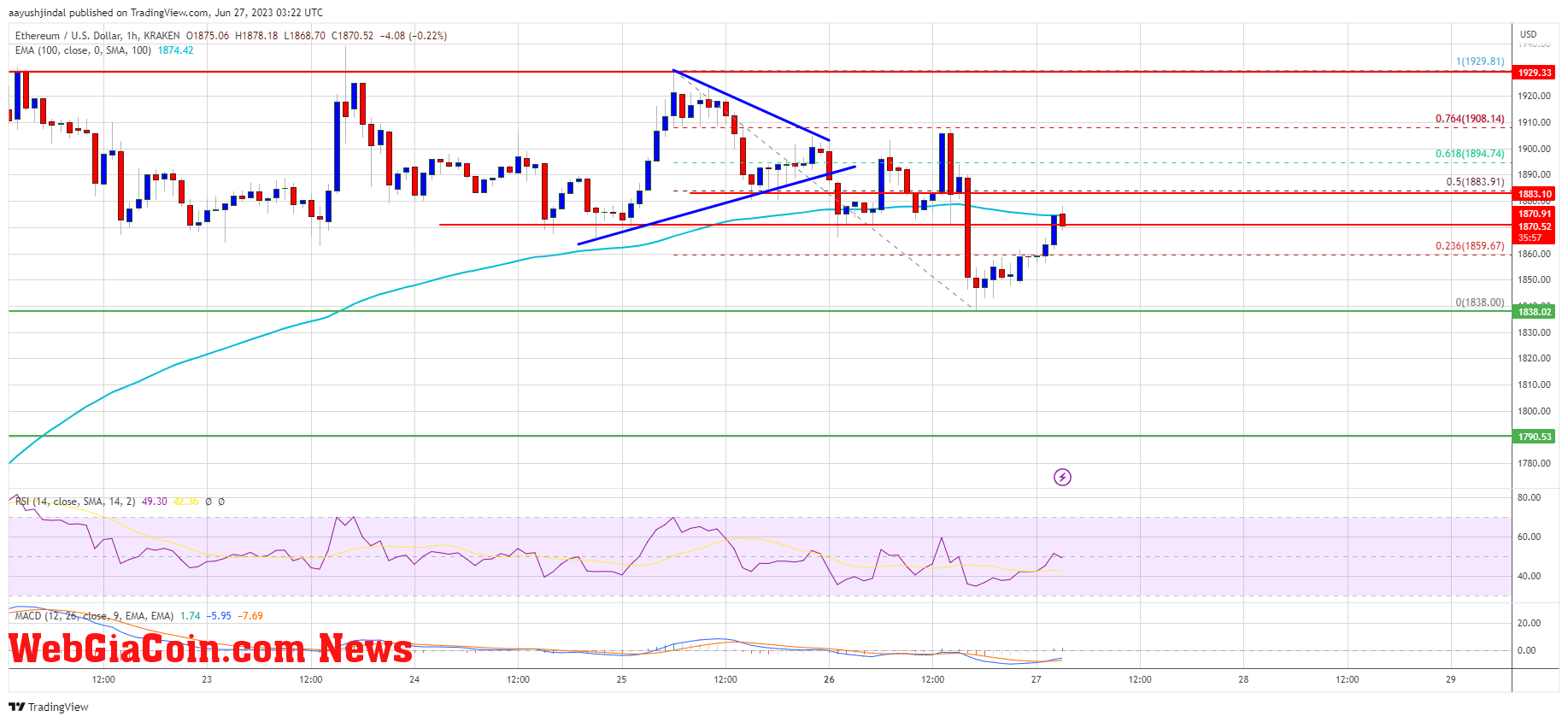Click the 1920.00 price axis tick
This screenshot has height=722, width=1568.
coord(1534,97)
